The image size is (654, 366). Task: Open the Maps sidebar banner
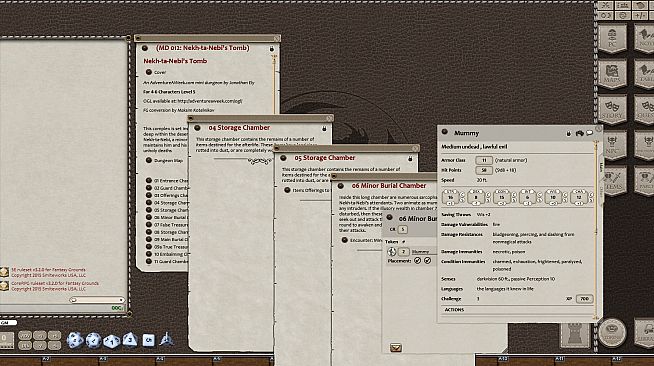coord(612,74)
